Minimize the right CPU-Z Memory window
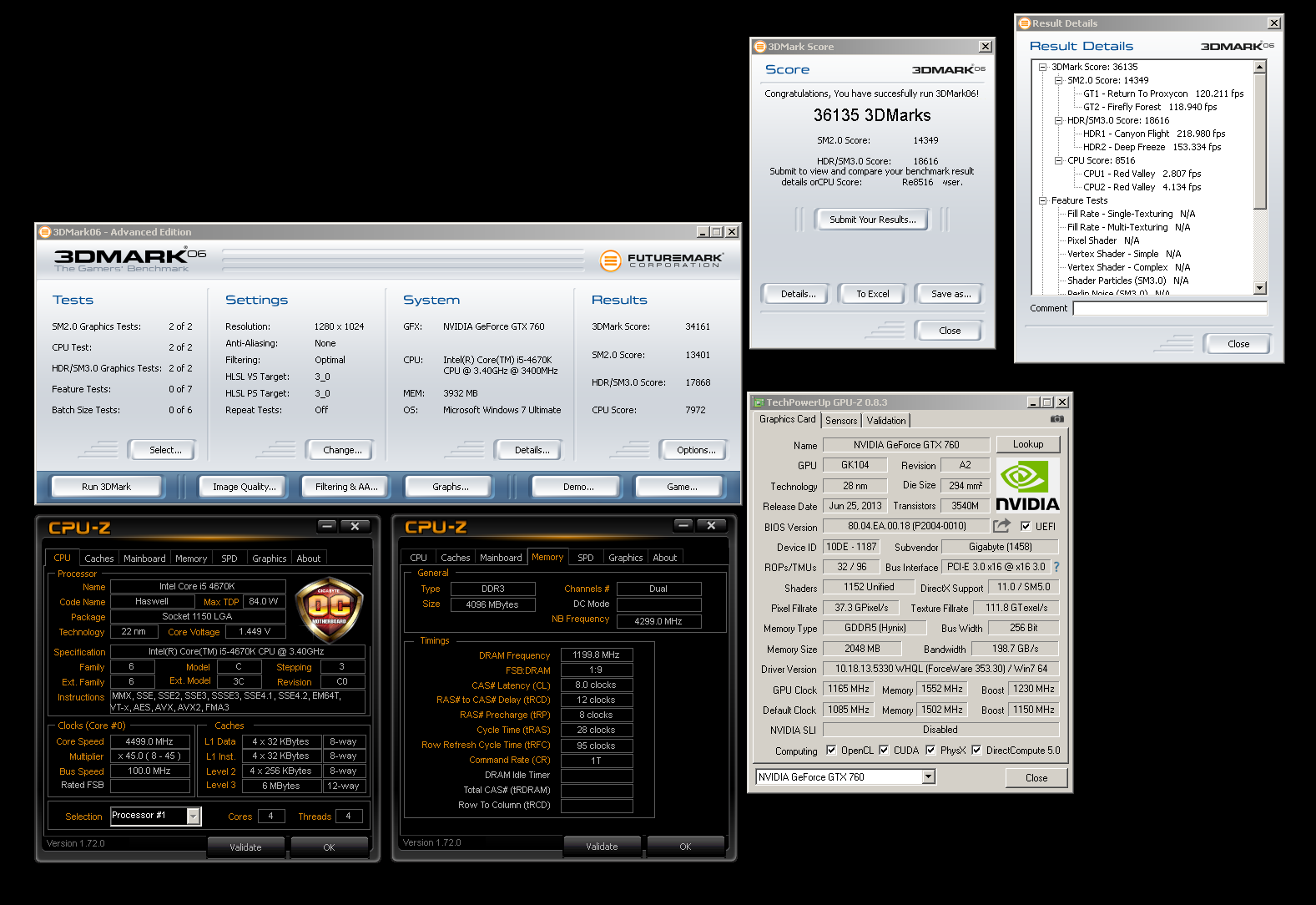This screenshot has width=1316, height=905. click(x=683, y=525)
